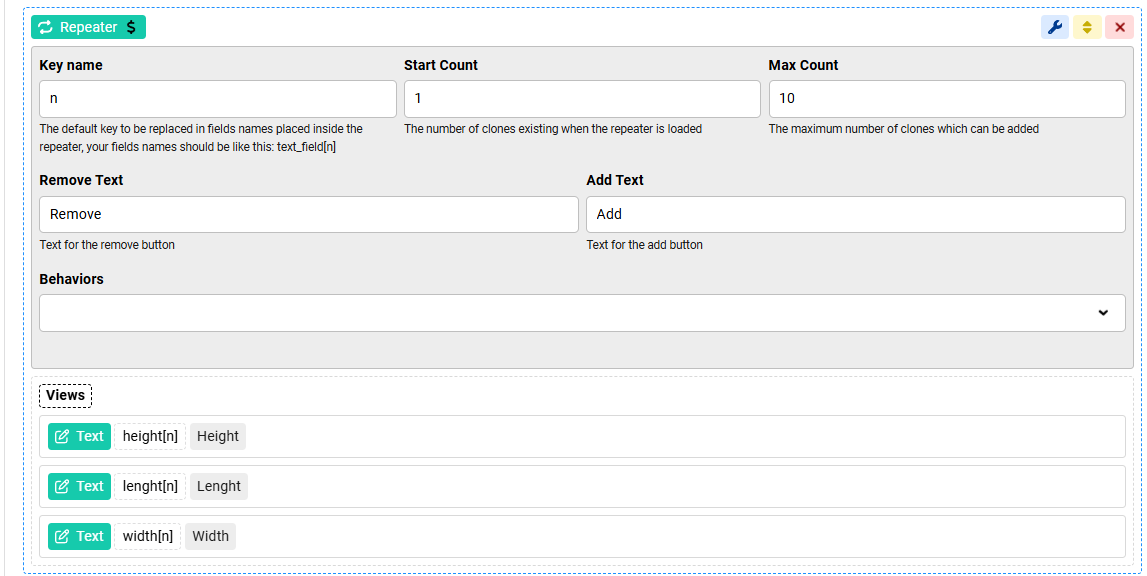
Task: Click the lenght[n] field name tag
Action: coord(150,486)
